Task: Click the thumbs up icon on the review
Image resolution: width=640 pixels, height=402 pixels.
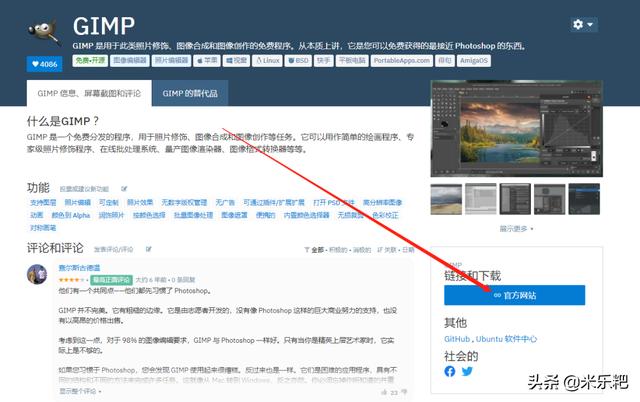Action: [x=384, y=392]
